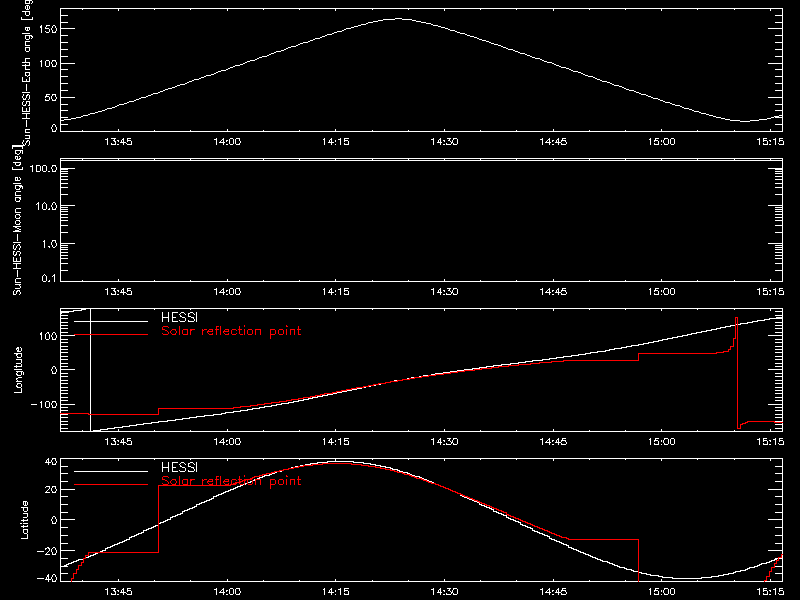800x600 pixels.
Task: Click 14:00 time label under Longitude plot
Action: [x=227, y=441]
